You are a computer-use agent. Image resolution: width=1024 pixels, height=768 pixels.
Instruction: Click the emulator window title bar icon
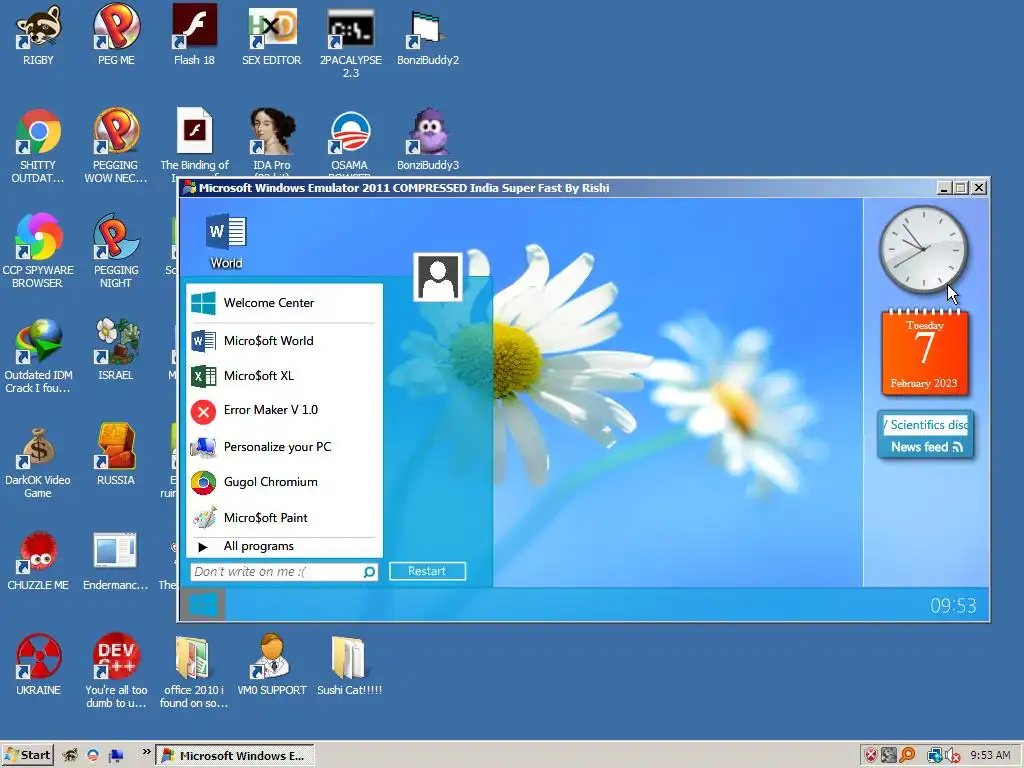(x=189, y=188)
